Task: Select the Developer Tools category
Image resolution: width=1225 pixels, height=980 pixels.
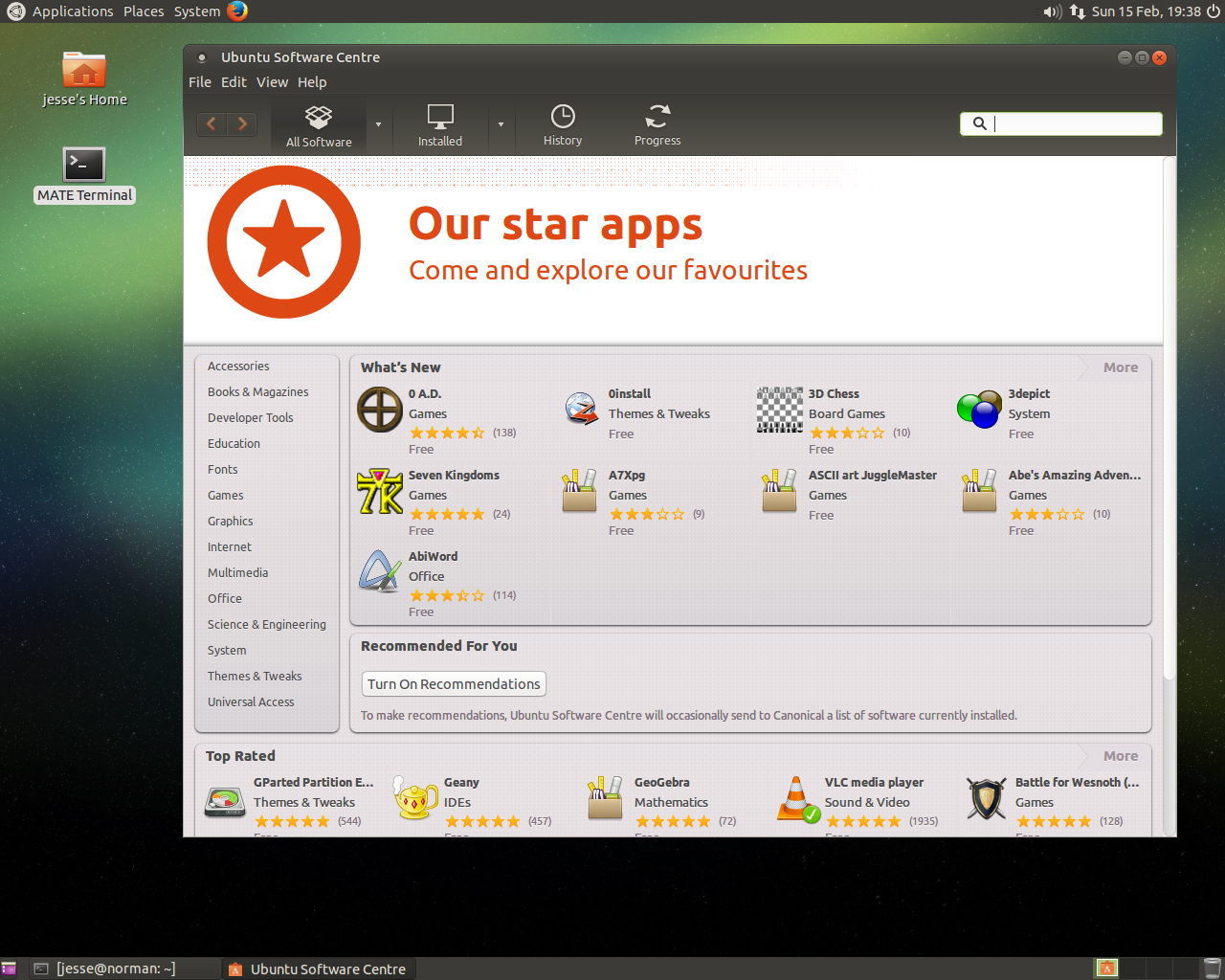Action: [x=251, y=418]
